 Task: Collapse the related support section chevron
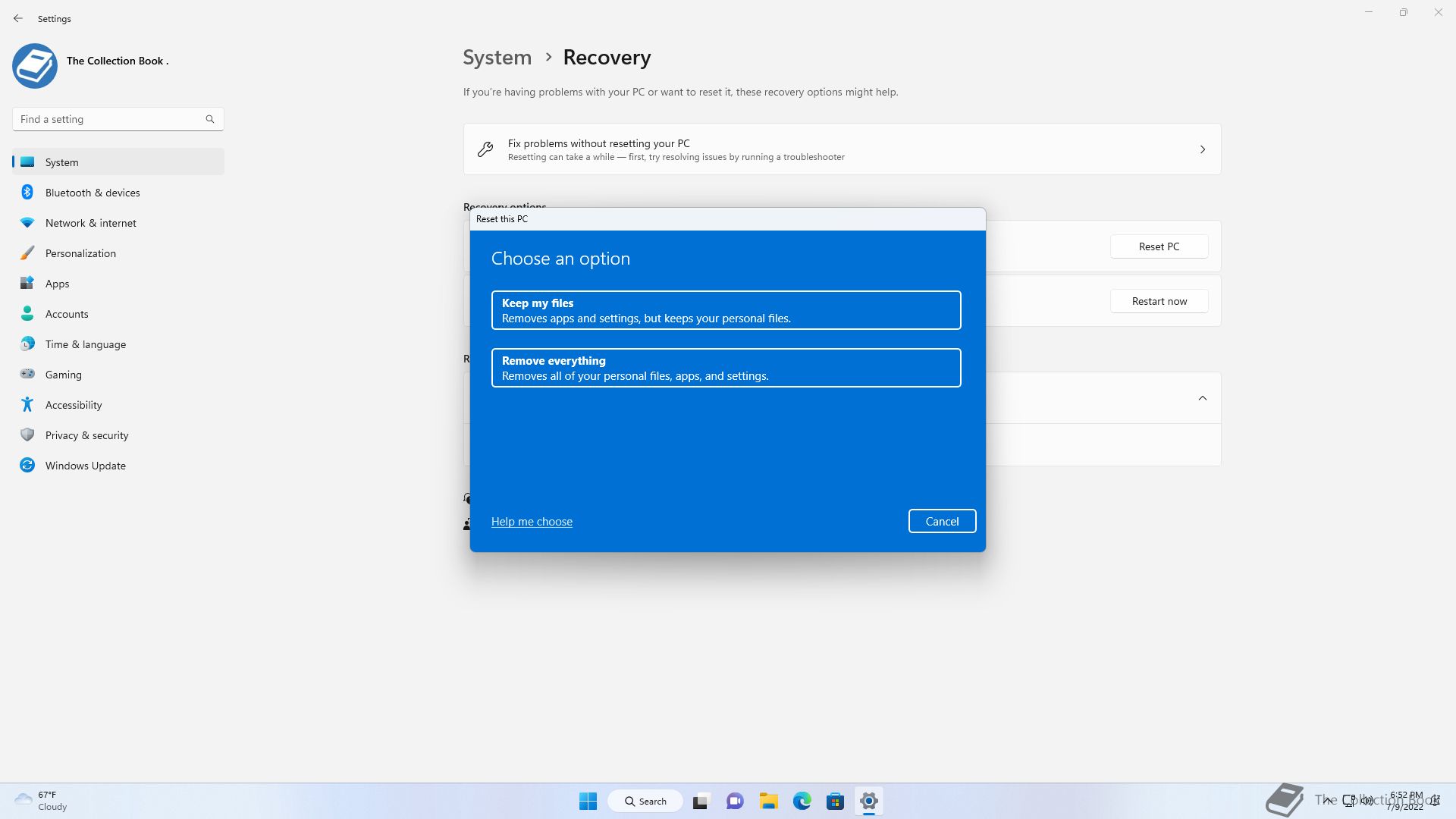[1202, 398]
